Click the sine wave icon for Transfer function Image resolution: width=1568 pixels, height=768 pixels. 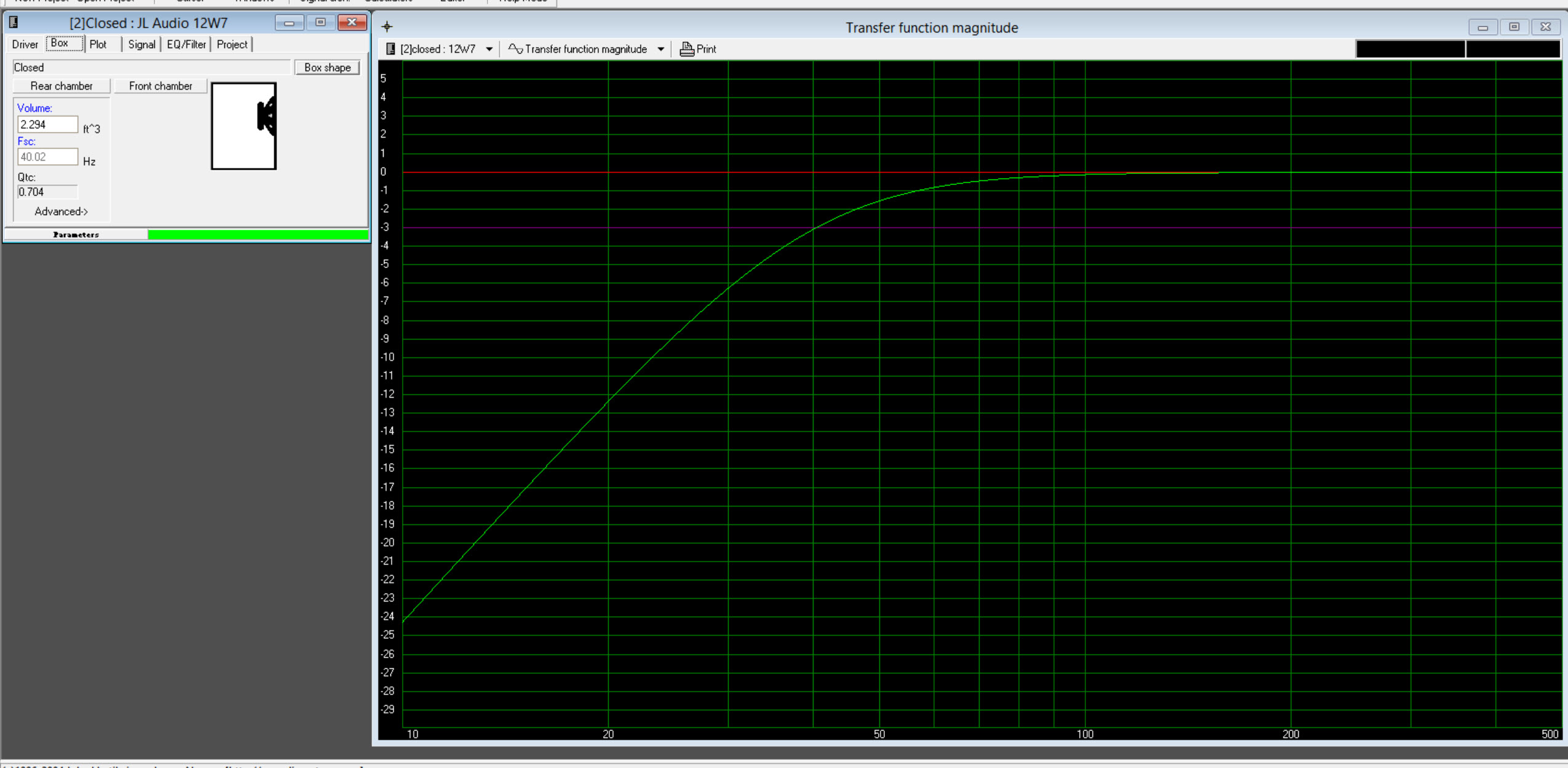[515, 49]
